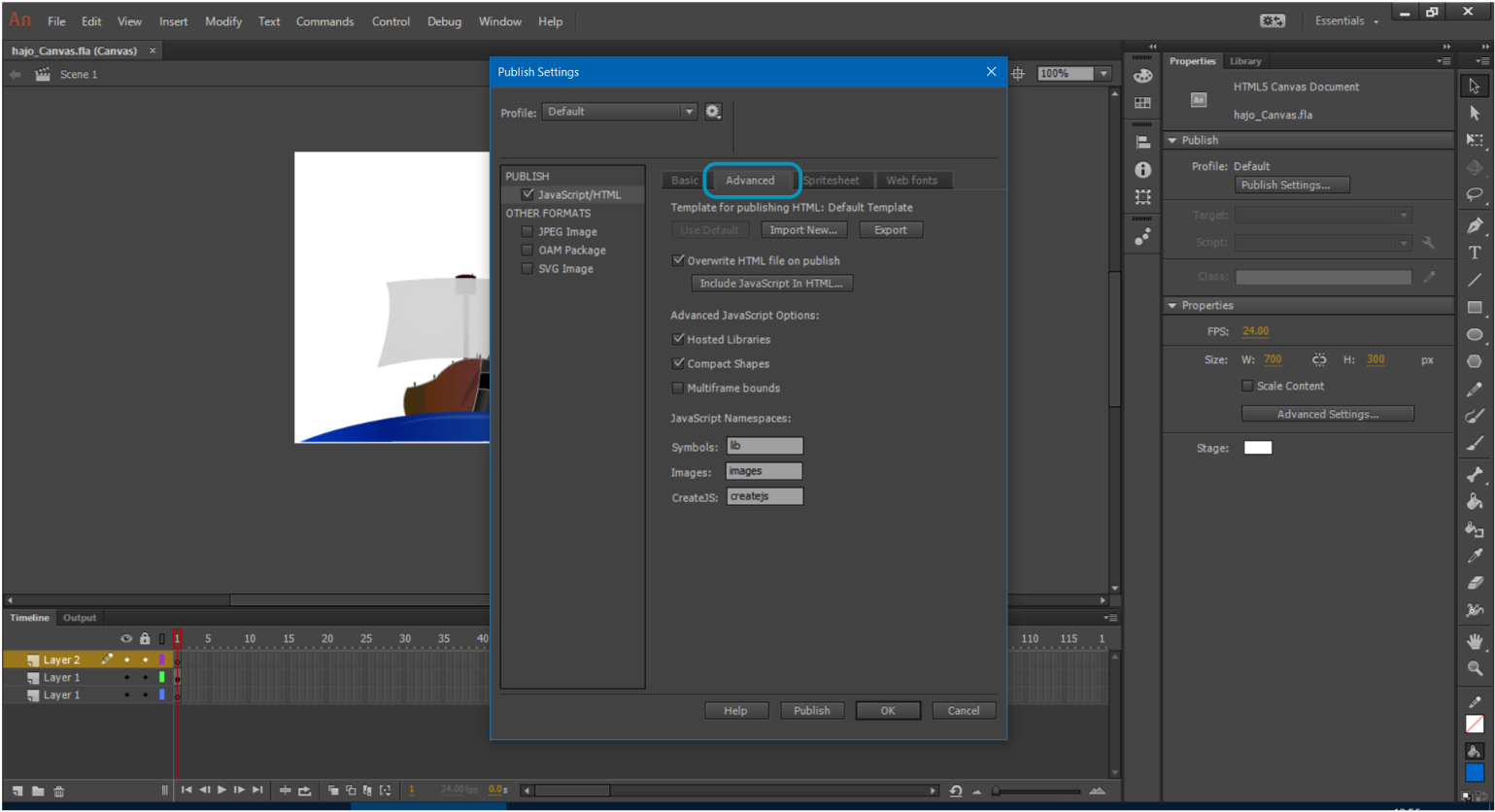Open the Profile Default dropdown

619,112
